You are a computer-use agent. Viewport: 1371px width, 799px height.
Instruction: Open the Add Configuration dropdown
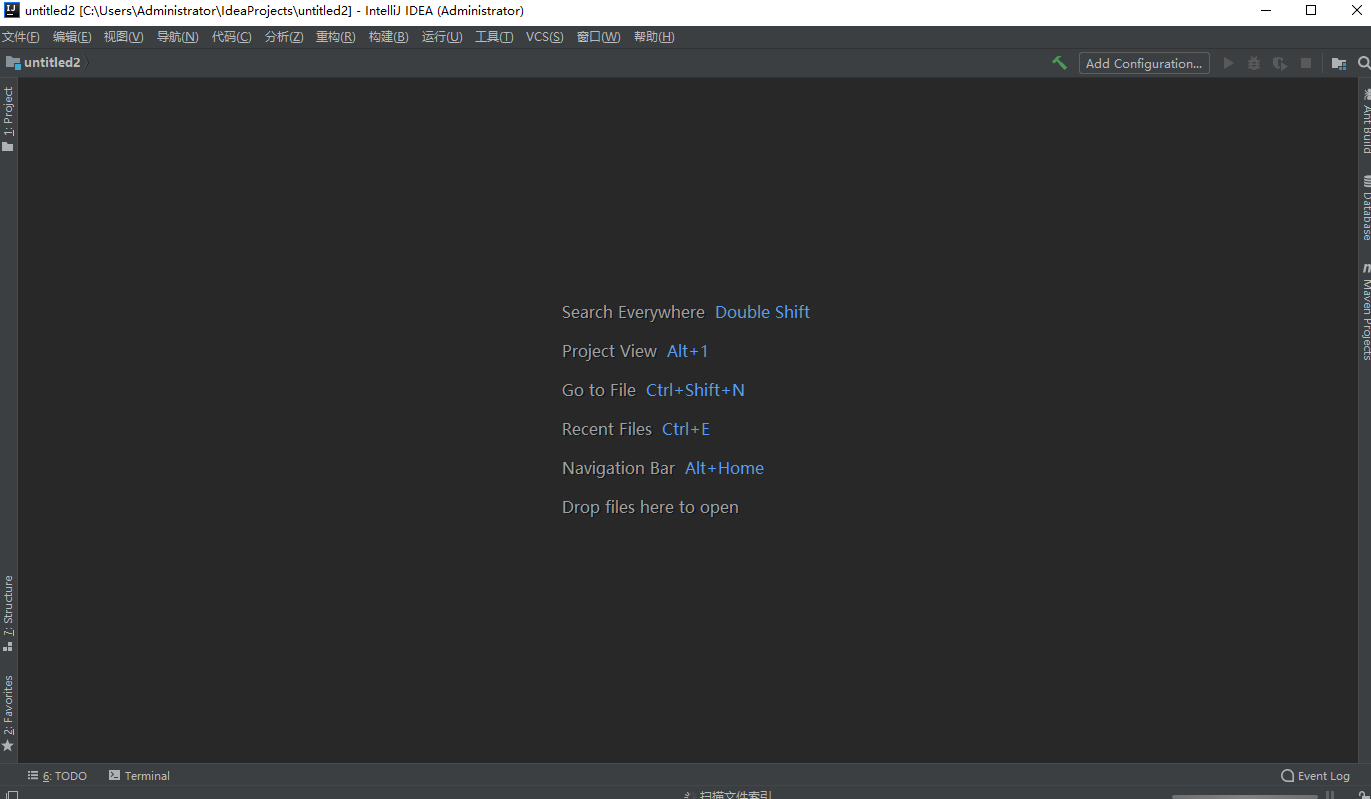[1144, 63]
